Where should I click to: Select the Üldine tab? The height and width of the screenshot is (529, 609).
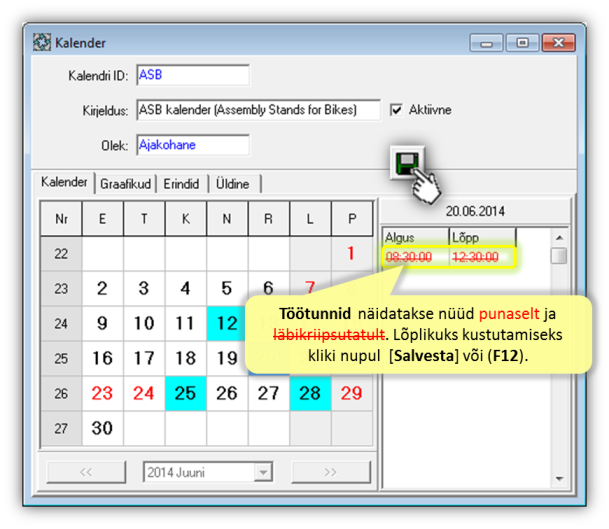tap(231, 184)
